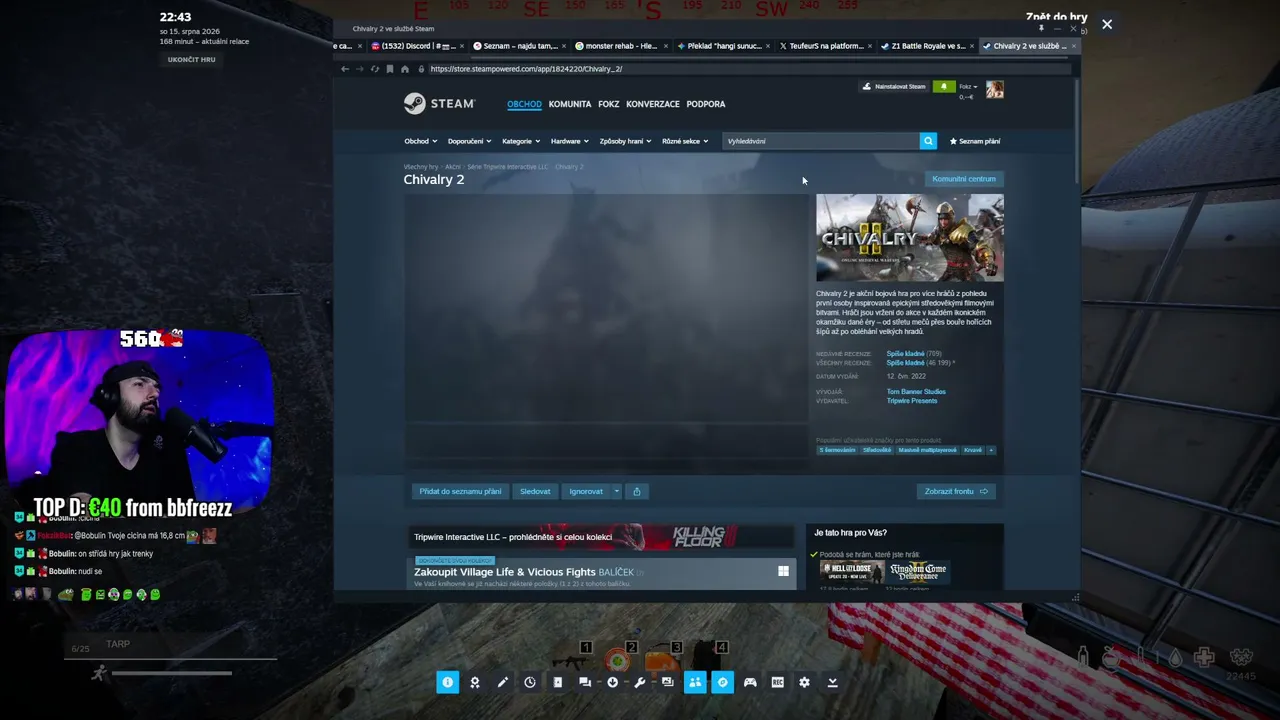1280x720 pixels.
Task: Open Komunitní centrum button
Action: click(x=964, y=179)
